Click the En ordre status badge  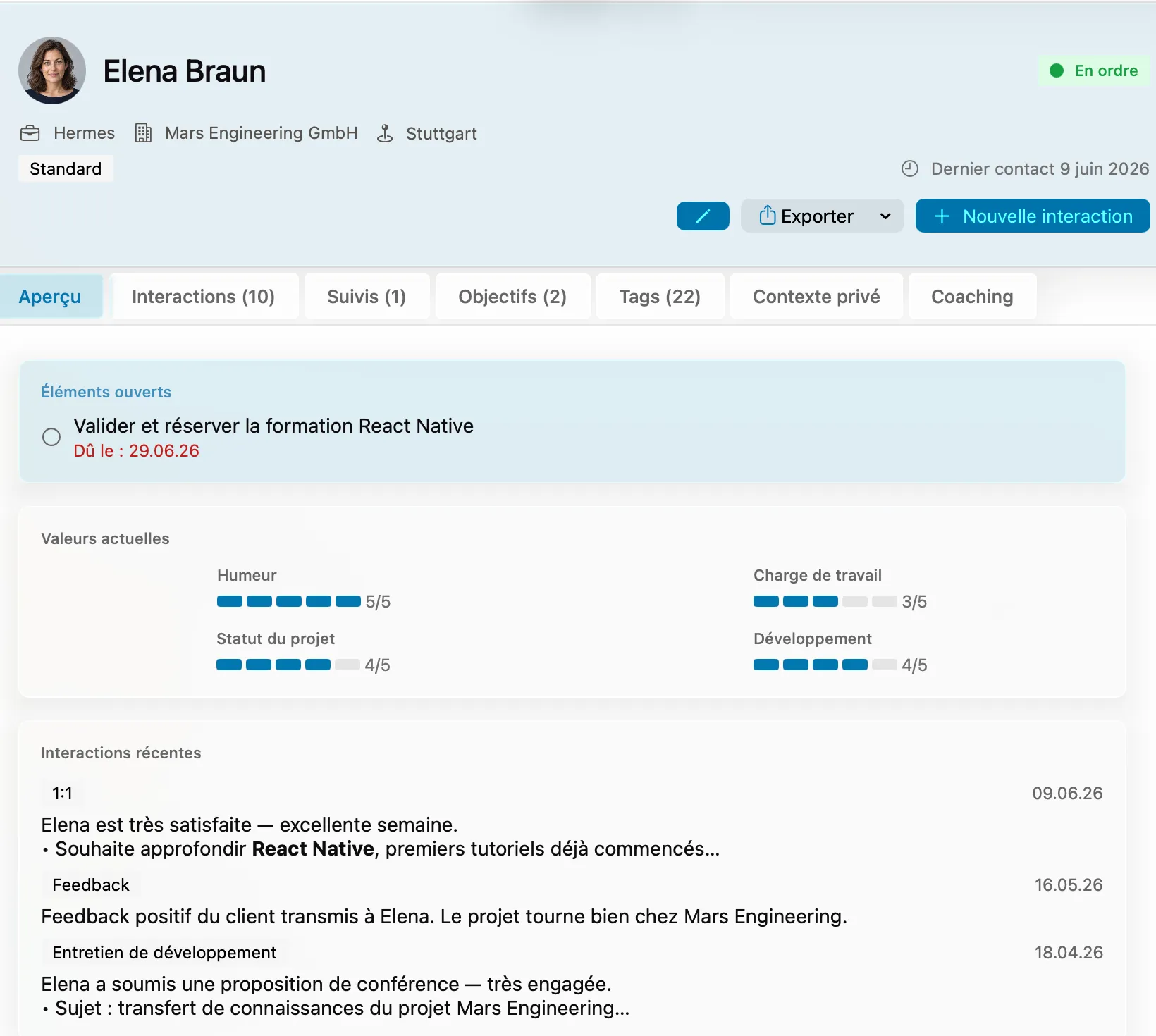1093,70
